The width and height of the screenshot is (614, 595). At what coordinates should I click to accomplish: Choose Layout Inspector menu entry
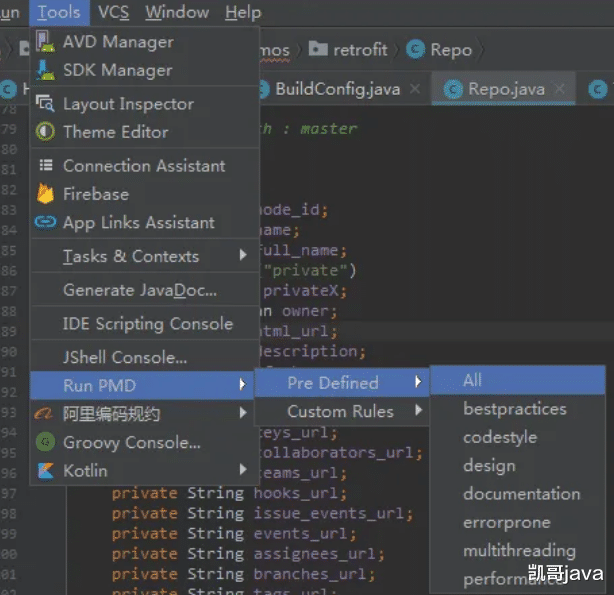(x=144, y=104)
